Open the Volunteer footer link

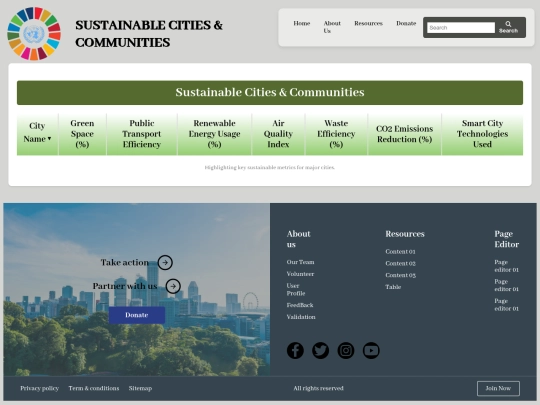300,274
